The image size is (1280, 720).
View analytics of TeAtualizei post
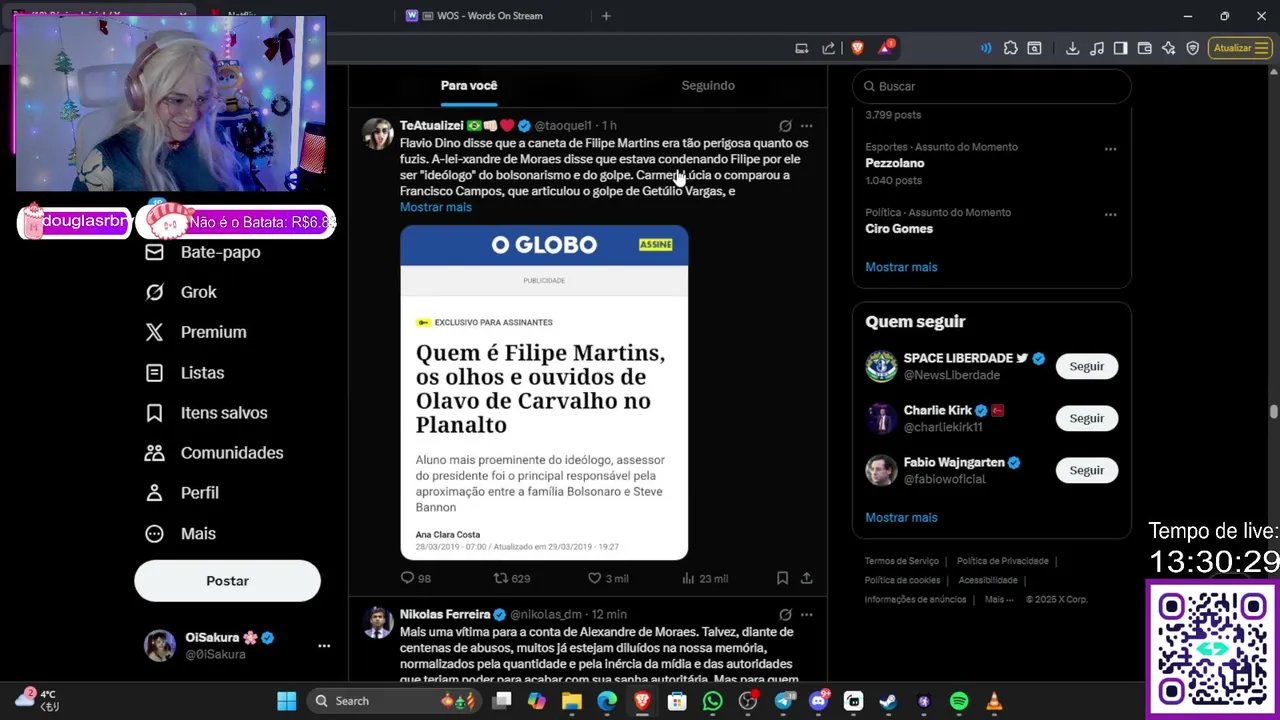tap(704, 578)
